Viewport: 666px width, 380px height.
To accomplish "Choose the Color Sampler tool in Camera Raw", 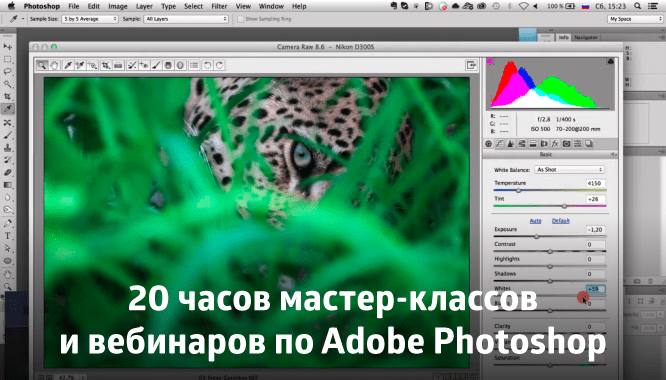I will 80,65.
